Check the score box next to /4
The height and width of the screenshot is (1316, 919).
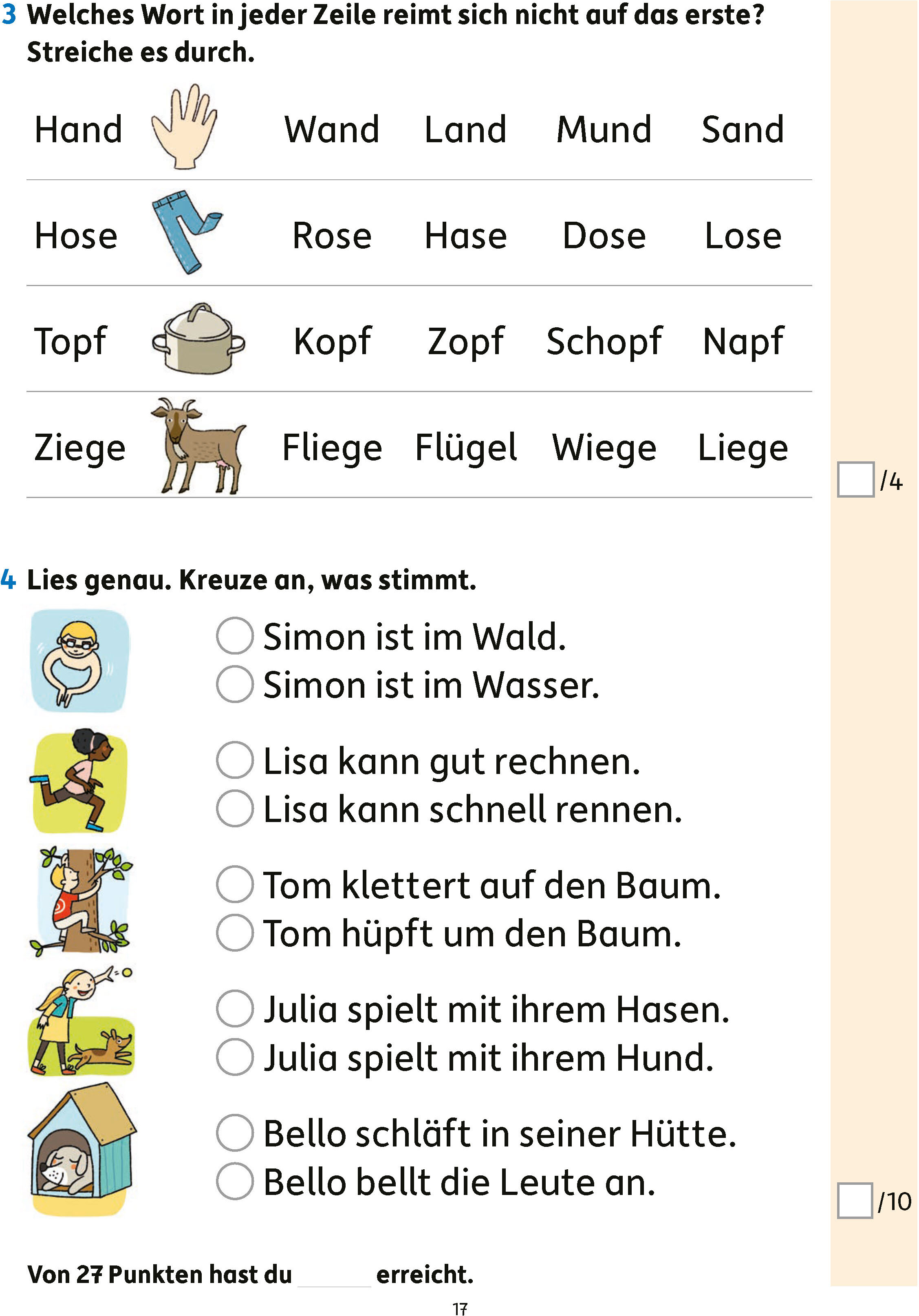855,480
